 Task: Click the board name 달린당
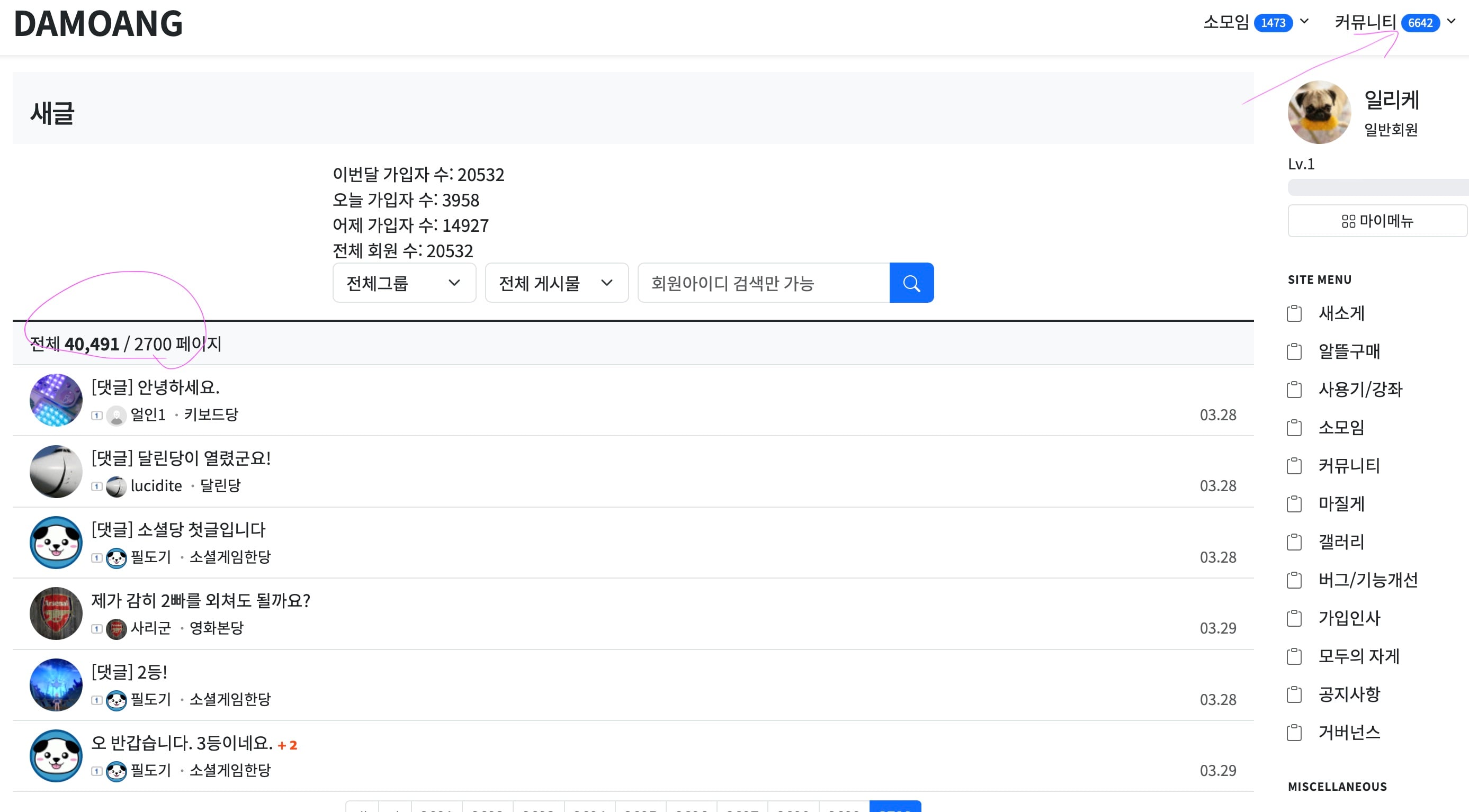tap(220, 485)
